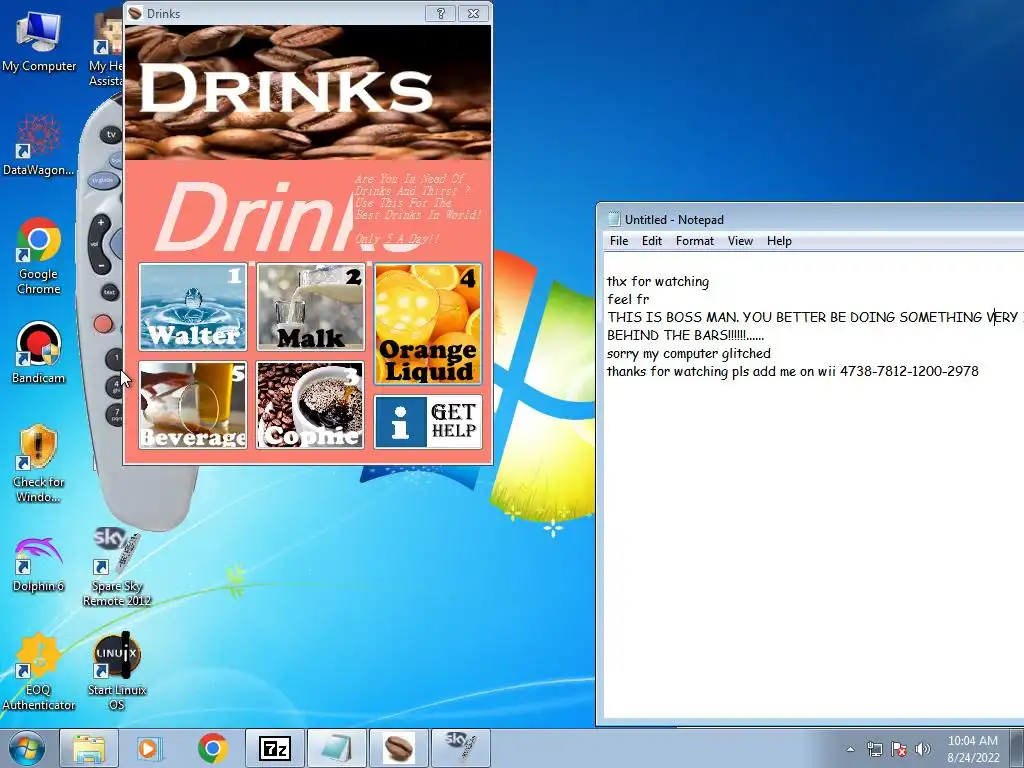This screenshot has width=1024, height=768.
Task: Open the File menu in Notepad
Action: [618, 241]
